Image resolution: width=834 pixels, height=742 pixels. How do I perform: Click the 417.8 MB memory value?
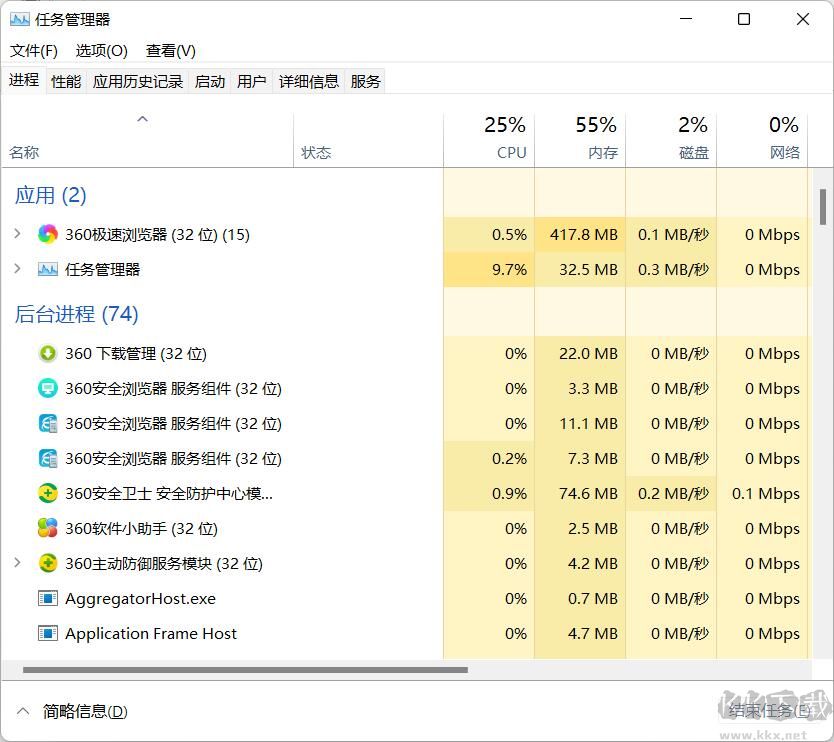(x=584, y=234)
